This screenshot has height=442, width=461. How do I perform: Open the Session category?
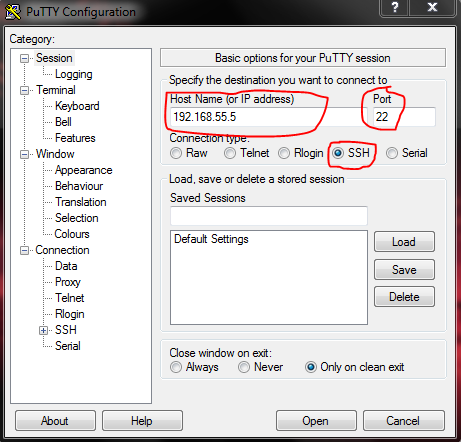coord(54,58)
